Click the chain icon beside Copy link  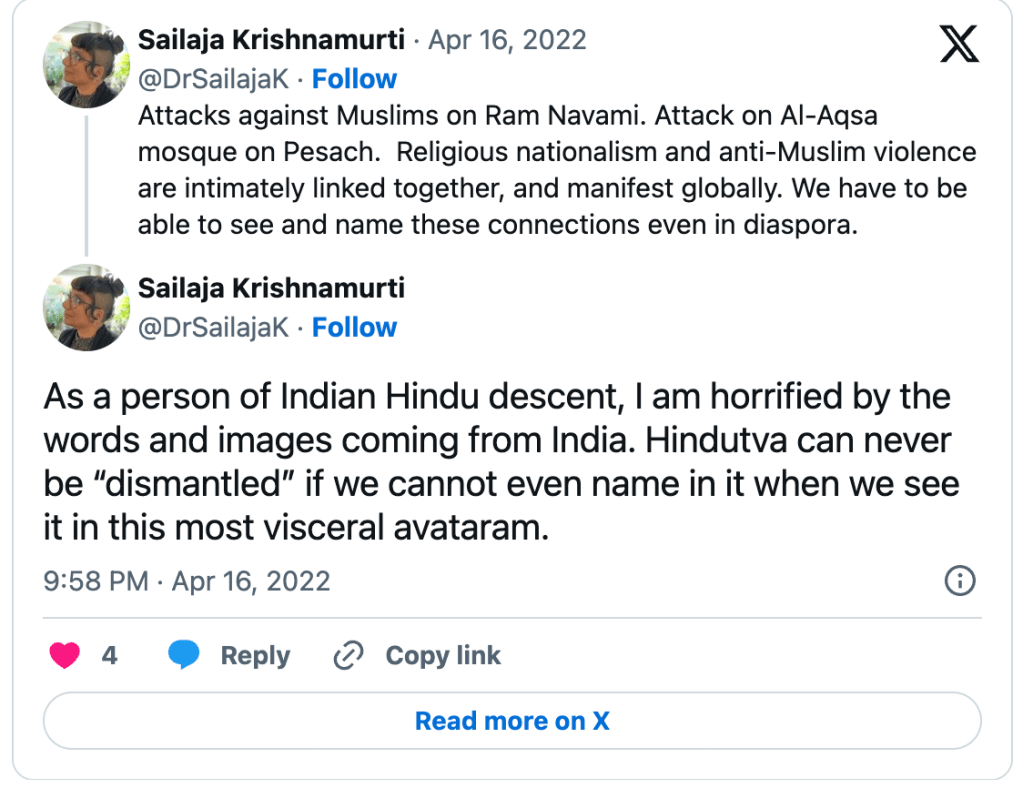click(x=348, y=656)
